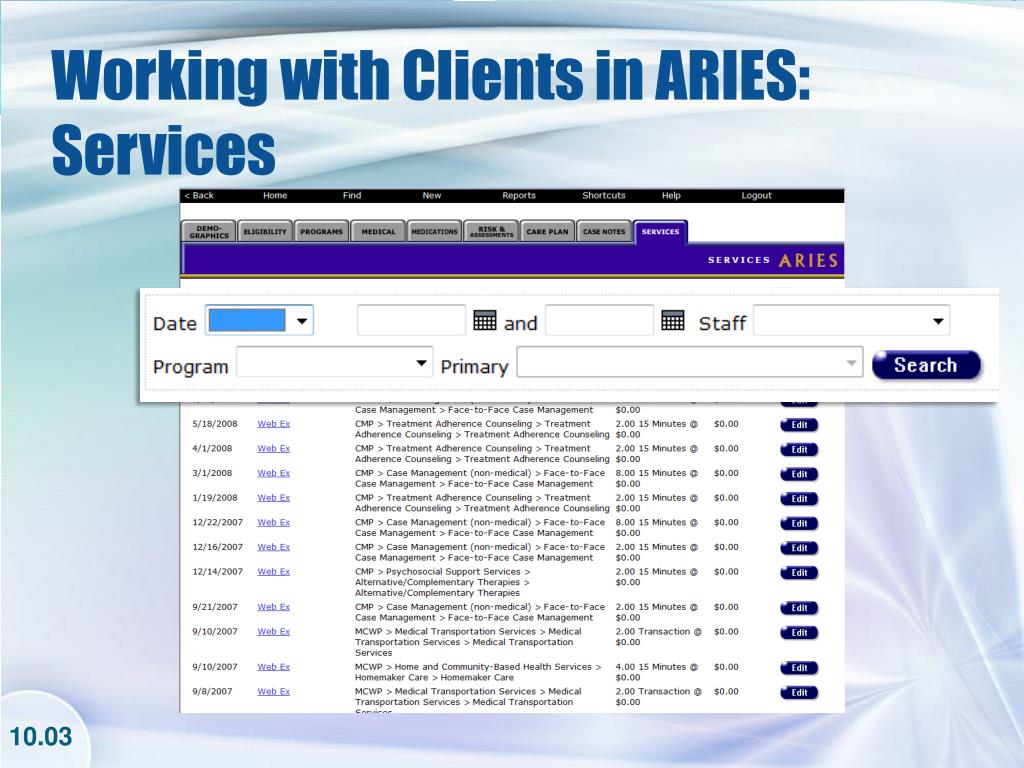
Task: Click 'CMP > Psychosocial Support Services' description
Action: (442, 571)
